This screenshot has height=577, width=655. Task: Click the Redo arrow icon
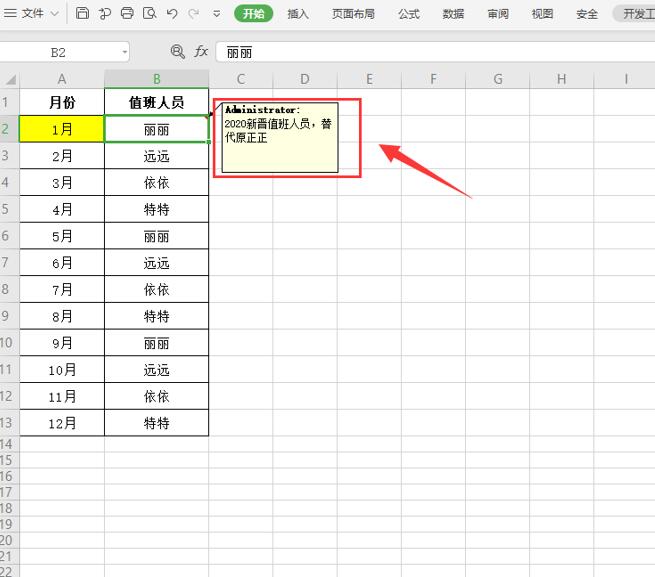(x=193, y=13)
